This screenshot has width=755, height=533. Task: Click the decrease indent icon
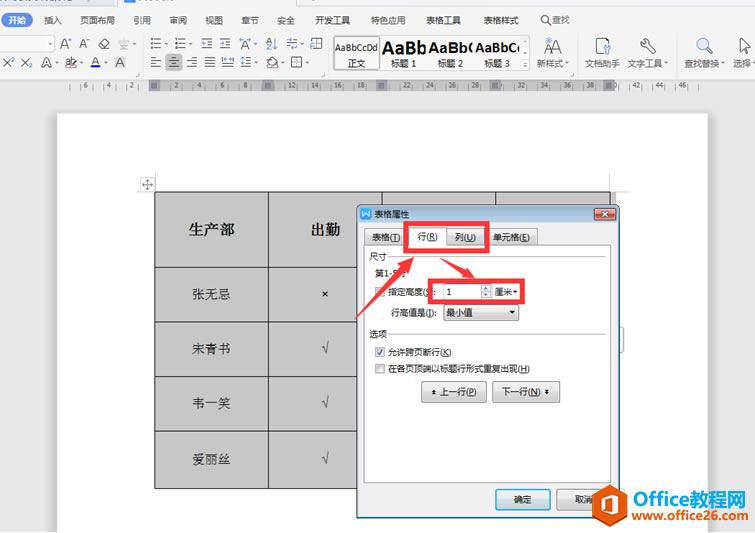click(207, 44)
